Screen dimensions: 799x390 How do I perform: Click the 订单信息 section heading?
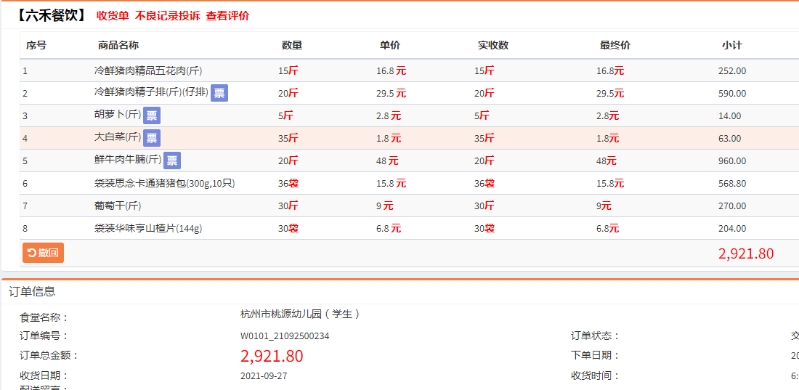[x=32, y=292]
